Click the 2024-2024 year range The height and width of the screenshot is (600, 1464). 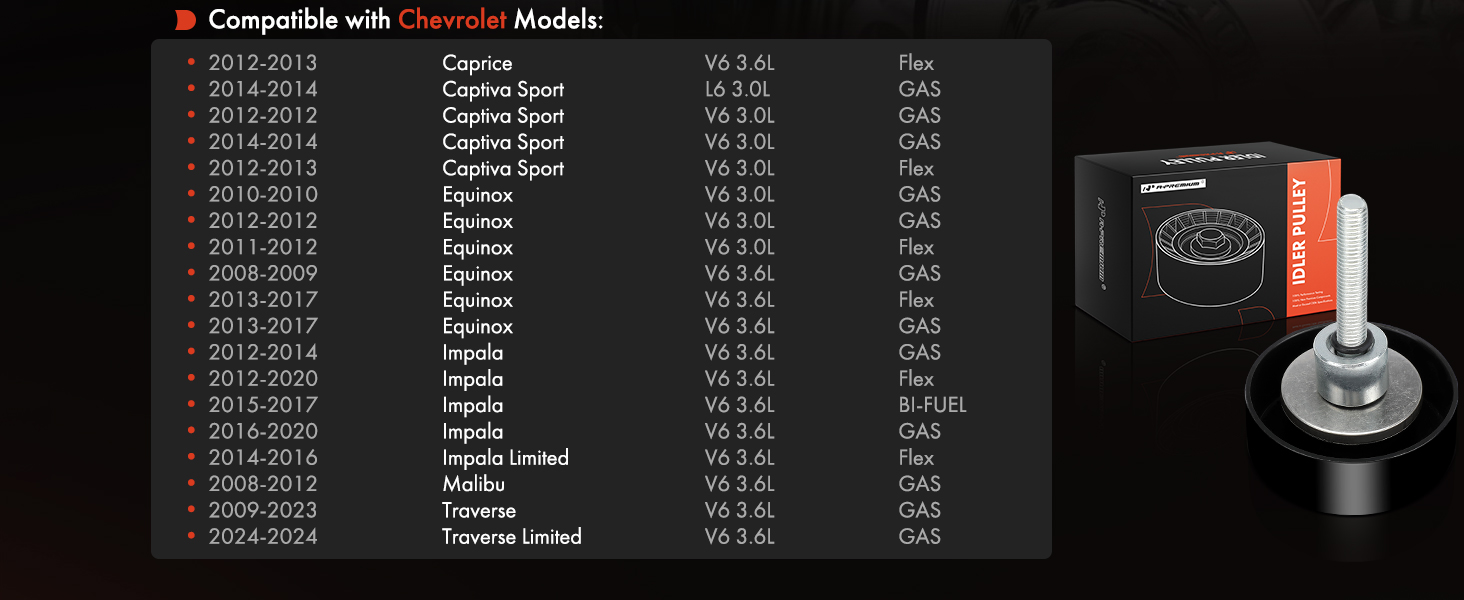pos(263,537)
